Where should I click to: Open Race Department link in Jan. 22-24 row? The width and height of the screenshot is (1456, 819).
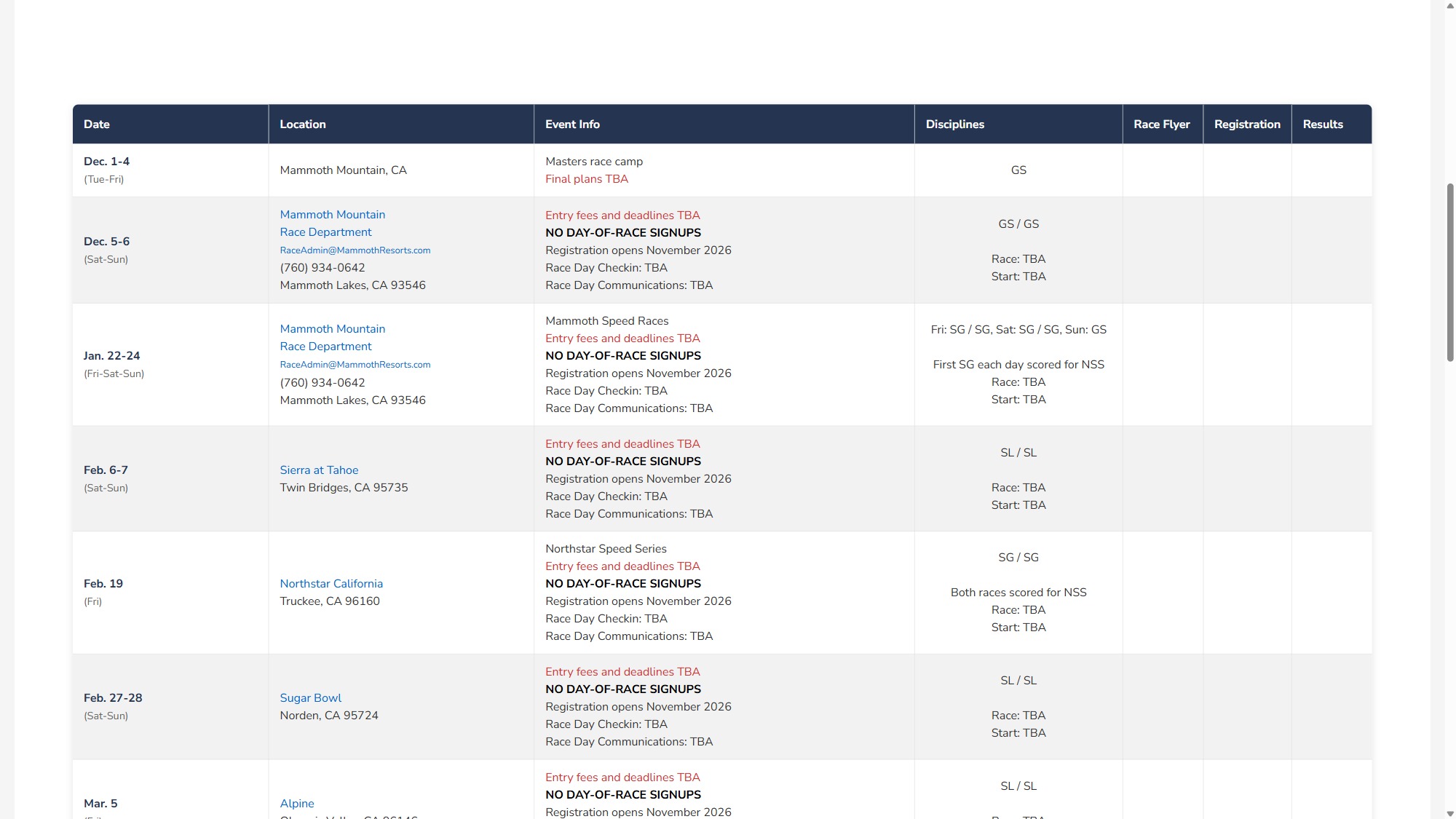click(325, 347)
